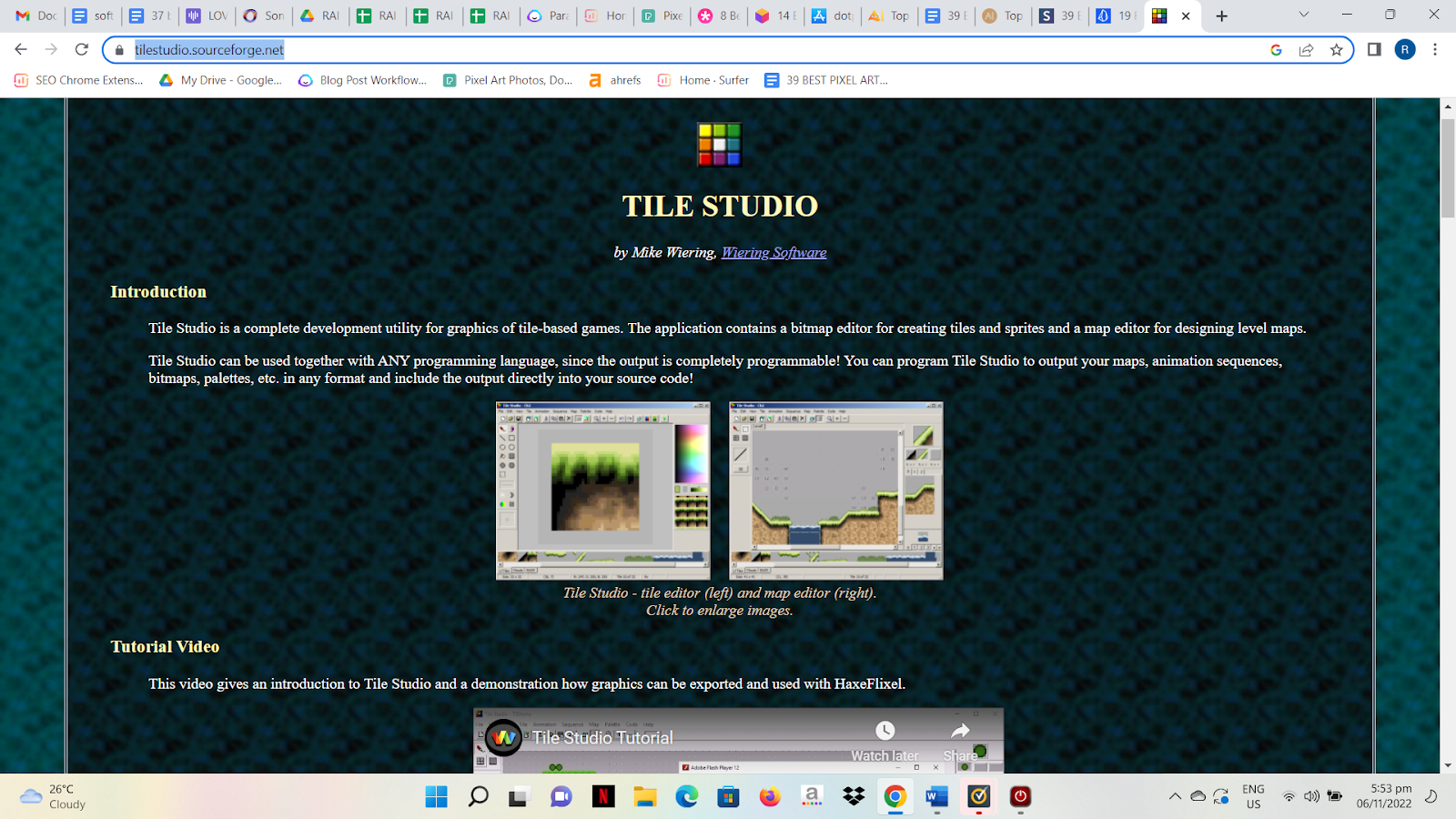Open the Pixel Art Photos bookmark
This screenshot has width=1456, height=819.
[x=508, y=80]
